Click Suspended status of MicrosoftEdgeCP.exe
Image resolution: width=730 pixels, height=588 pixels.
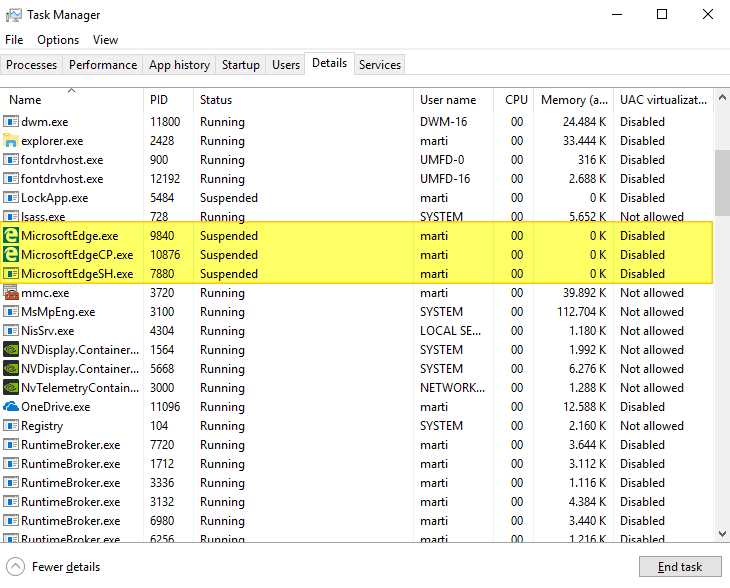pyautogui.click(x=229, y=255)
